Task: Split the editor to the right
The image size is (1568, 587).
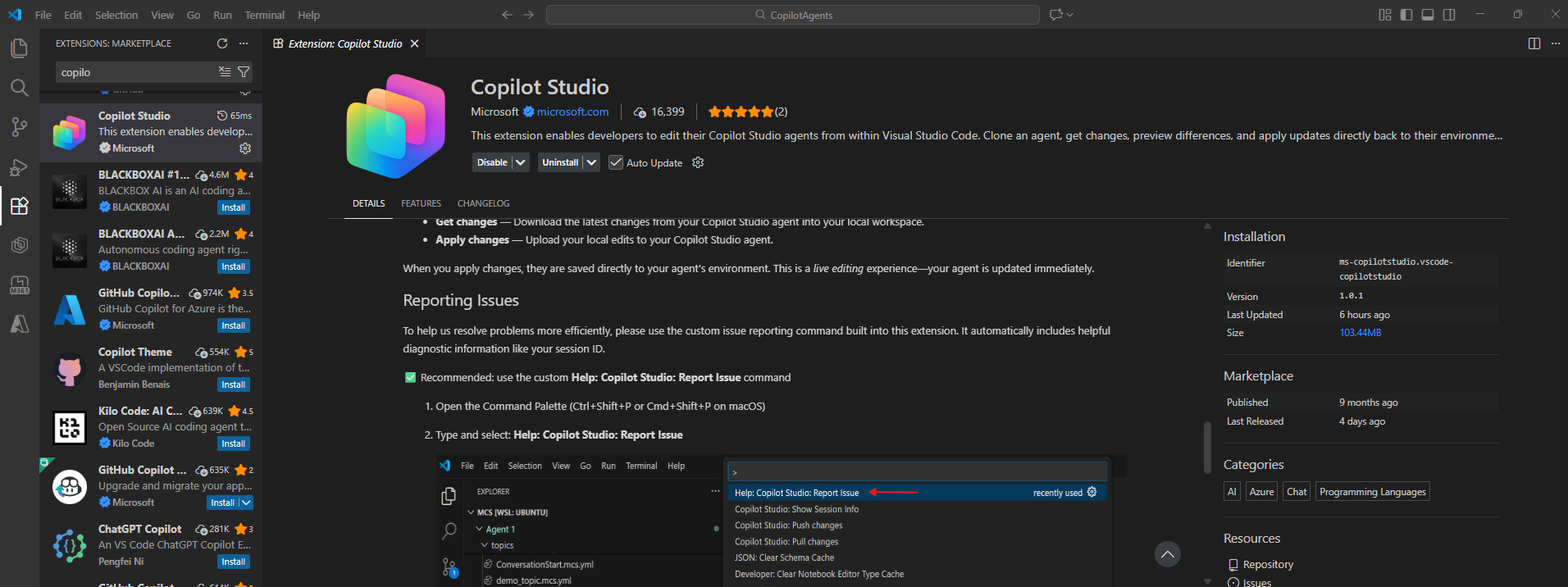Action: (1534, 43)
